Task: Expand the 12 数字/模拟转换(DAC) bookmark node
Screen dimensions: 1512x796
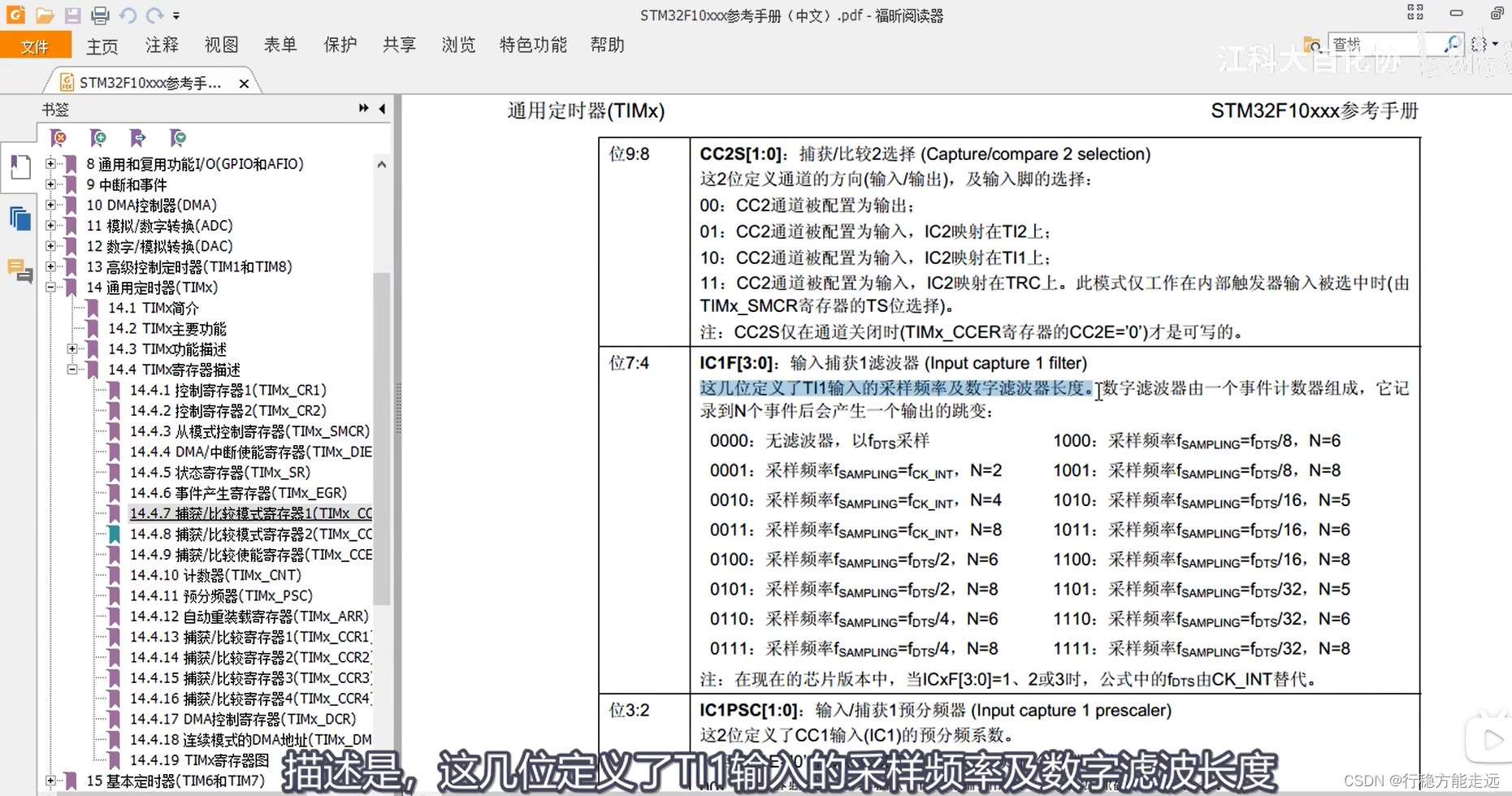Action: (x=51, y=246)
